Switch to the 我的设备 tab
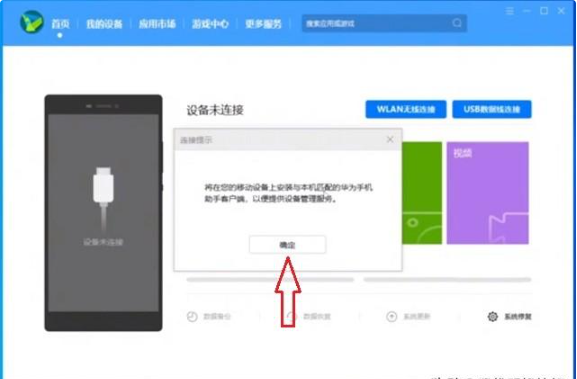Image resolution: width=577 pixels, height=379 pixels. [104, 24]
